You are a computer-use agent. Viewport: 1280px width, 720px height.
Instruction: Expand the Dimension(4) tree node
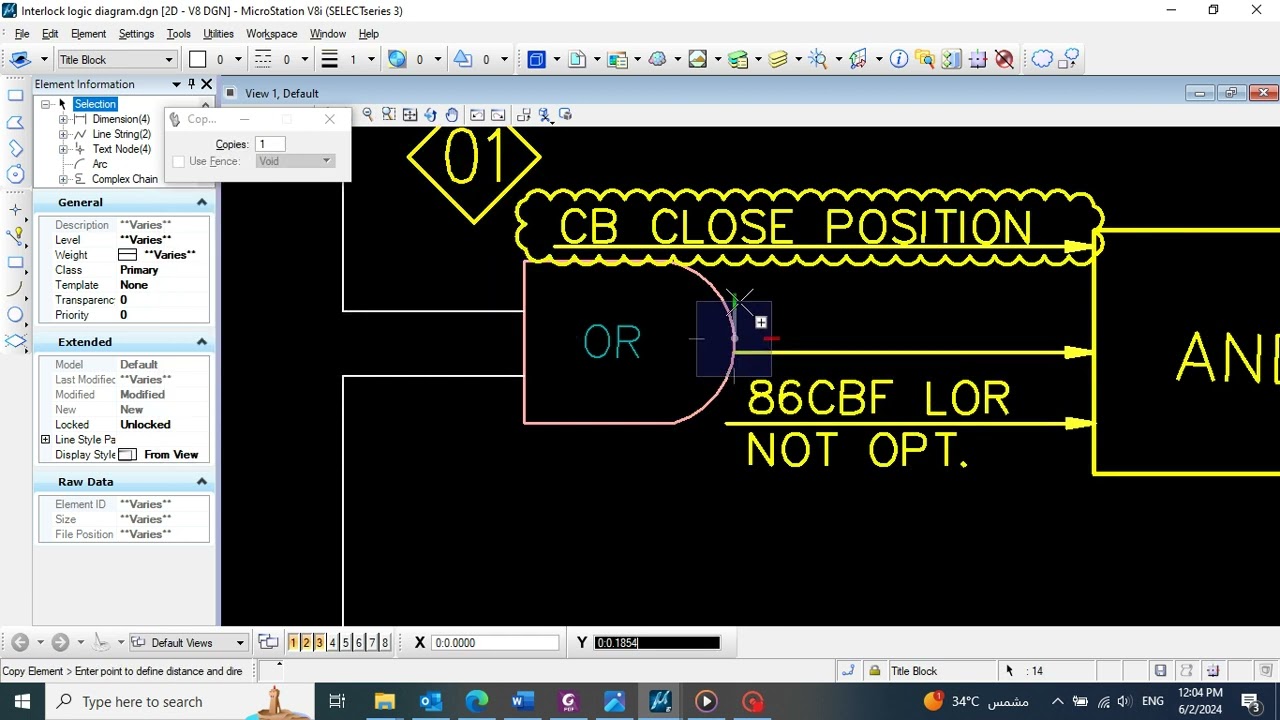coord(64,119)
